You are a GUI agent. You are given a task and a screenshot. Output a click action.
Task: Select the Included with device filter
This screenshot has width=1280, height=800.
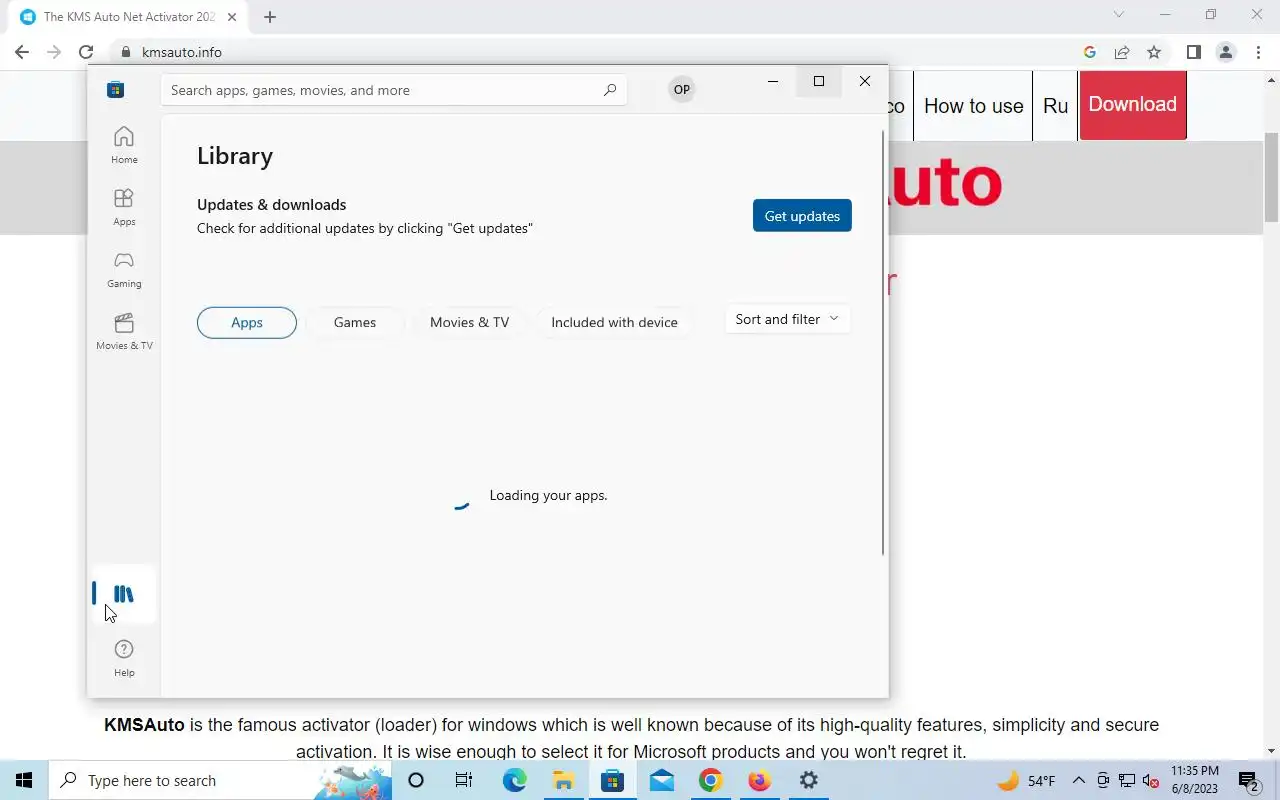pyautogui.click(x=614, y=322)
